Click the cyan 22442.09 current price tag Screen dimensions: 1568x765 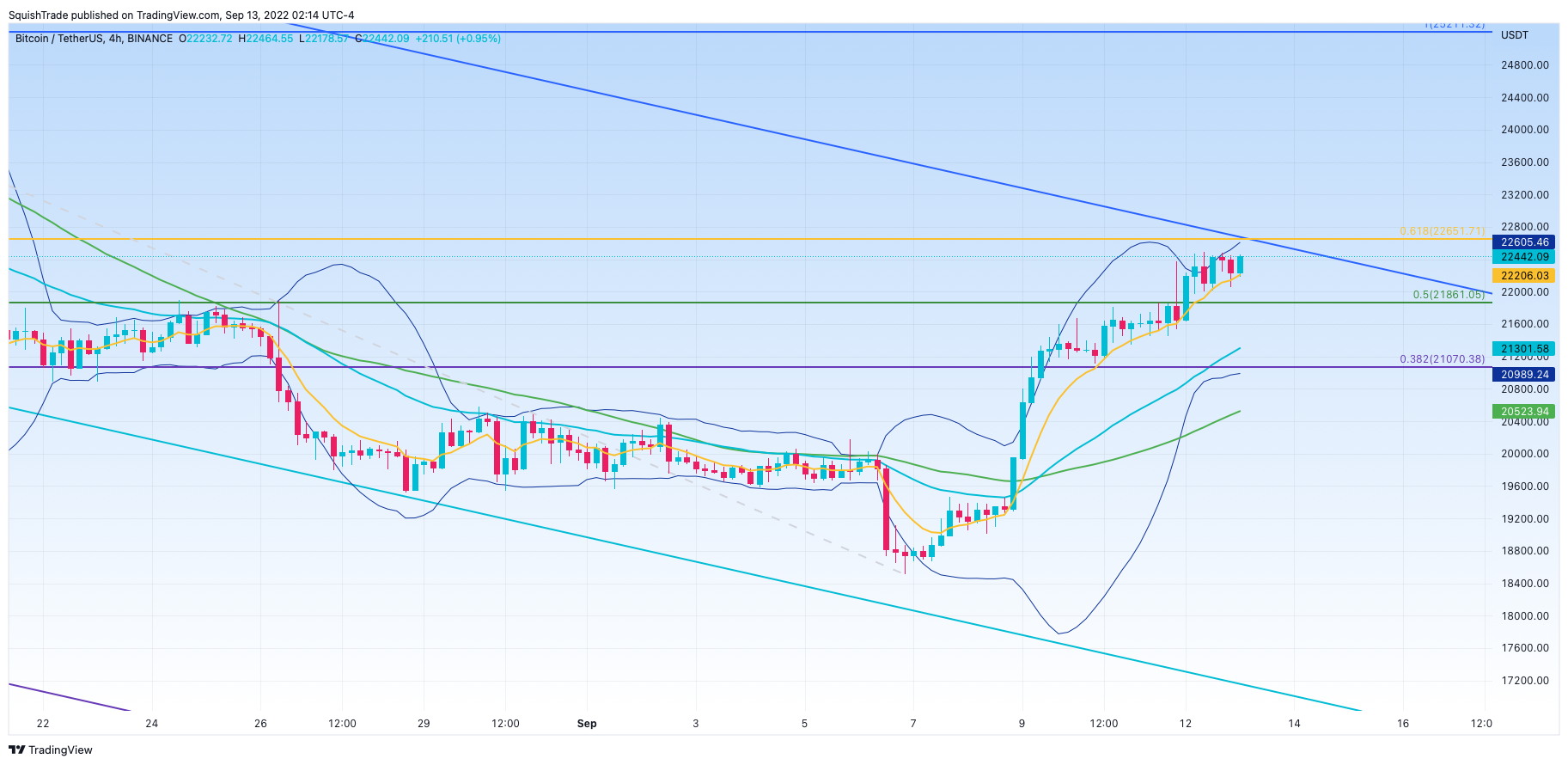tap(1524, 257)
